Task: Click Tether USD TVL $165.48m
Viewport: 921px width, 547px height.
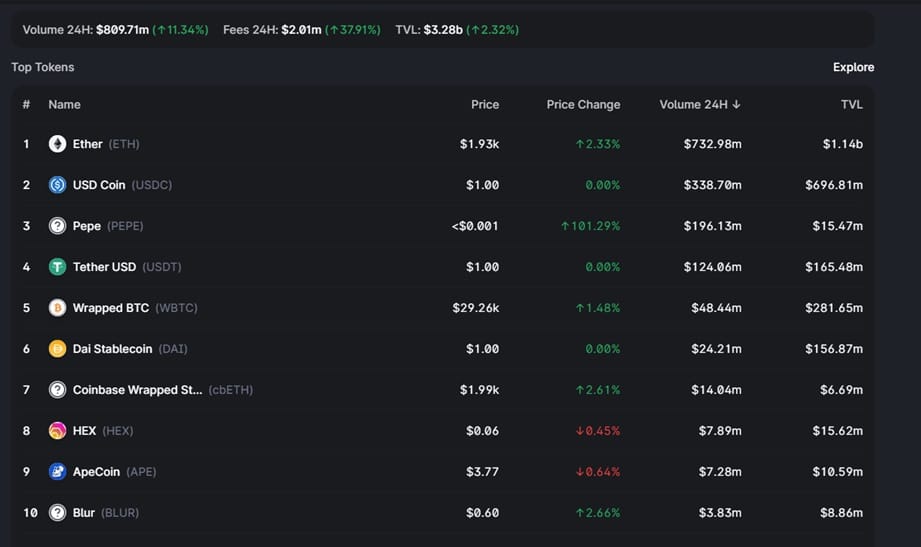Action: pyautogui.click(x=834, y=267)
